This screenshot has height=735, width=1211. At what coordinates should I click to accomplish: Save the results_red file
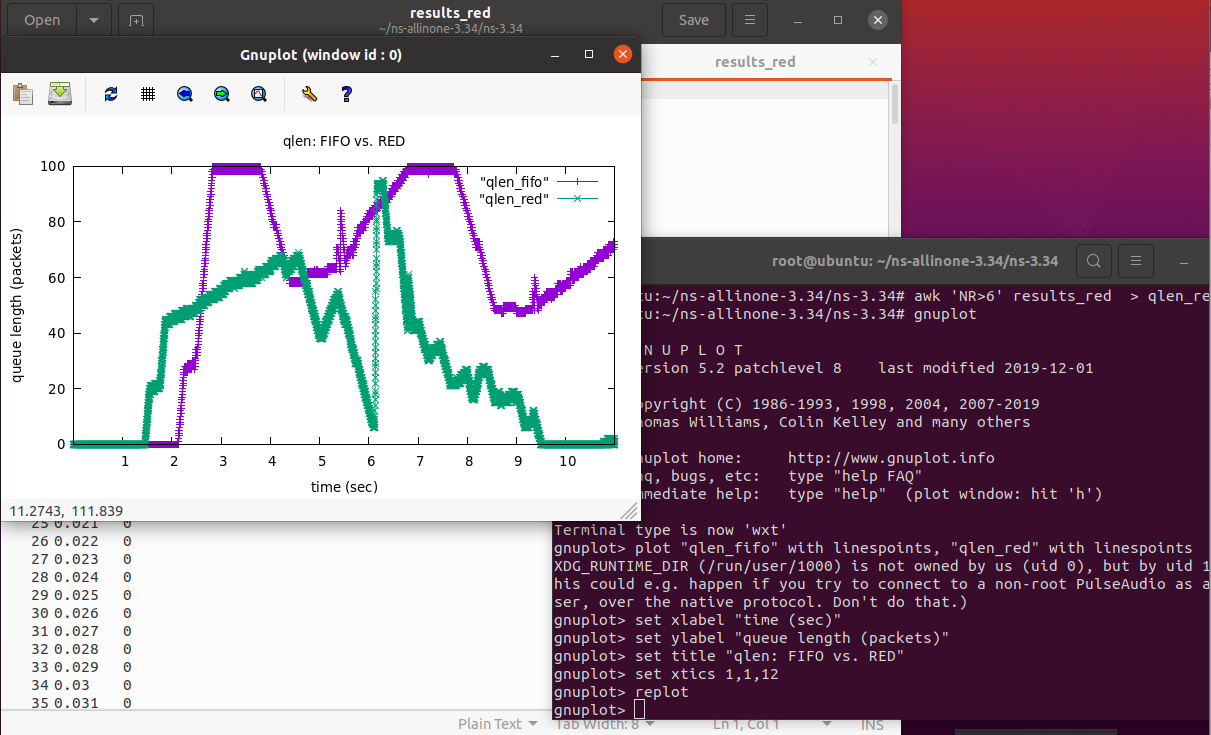tap(693, 20)
